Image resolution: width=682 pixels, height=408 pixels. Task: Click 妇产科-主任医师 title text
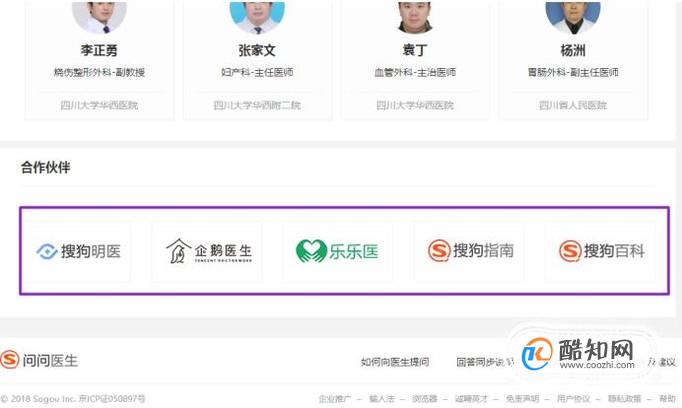pos(257,72)
